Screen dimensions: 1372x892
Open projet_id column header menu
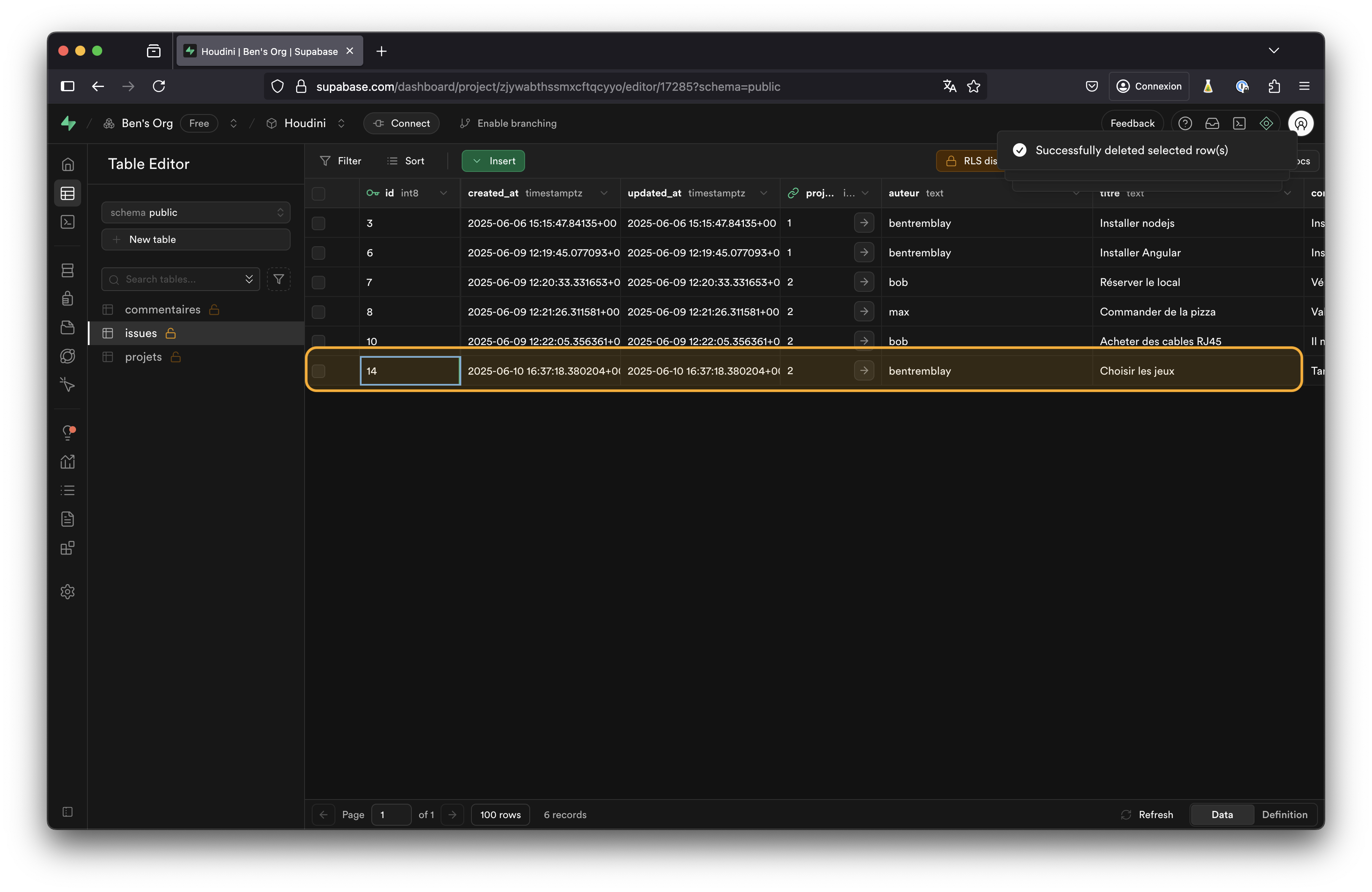(865, 193)
